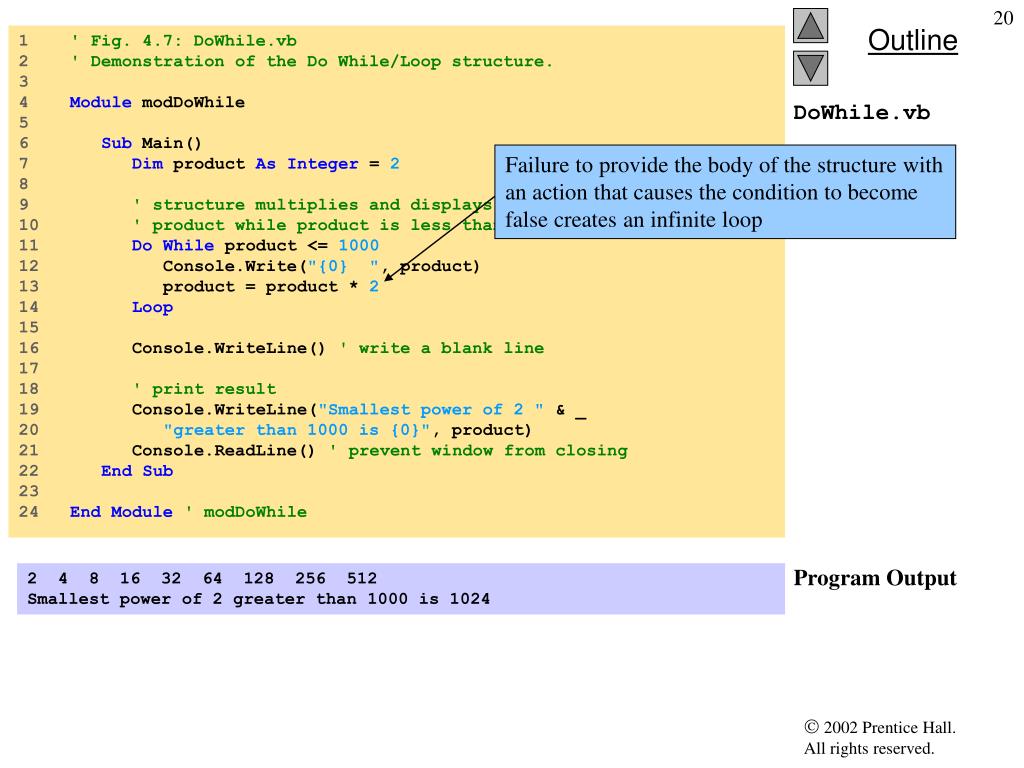1024x768 pixels.
Task: Select 'Dim product As Integer = 2' line
Action: (x=265, y=164)
